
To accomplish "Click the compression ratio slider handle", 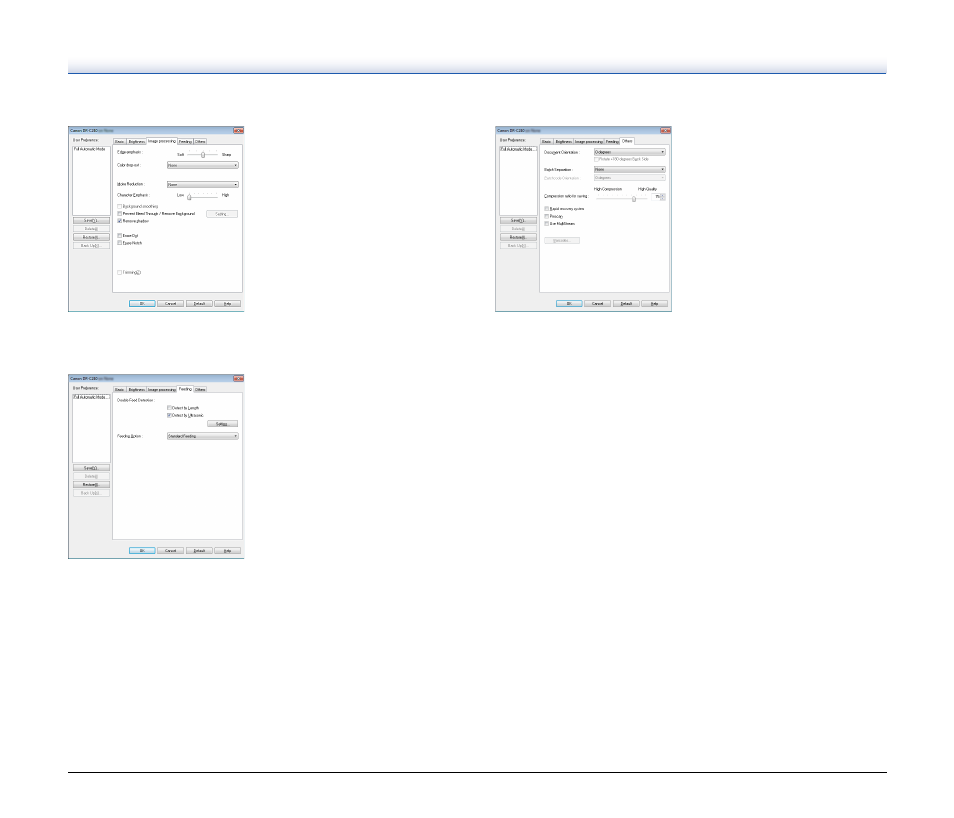I will [633, 198].
